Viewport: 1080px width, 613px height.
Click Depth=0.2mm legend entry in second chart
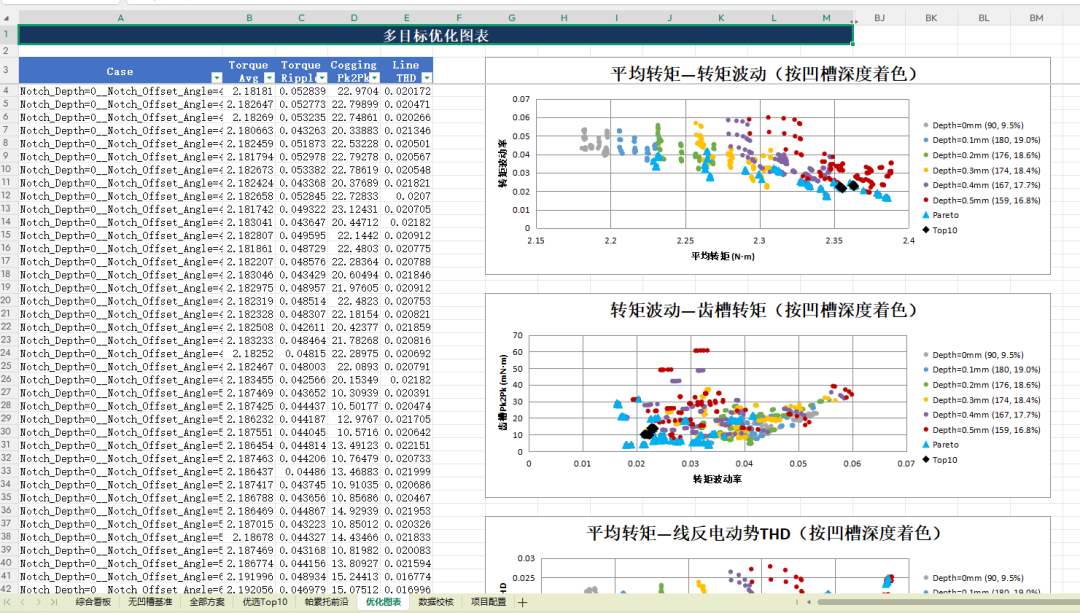tap(982, 385)
